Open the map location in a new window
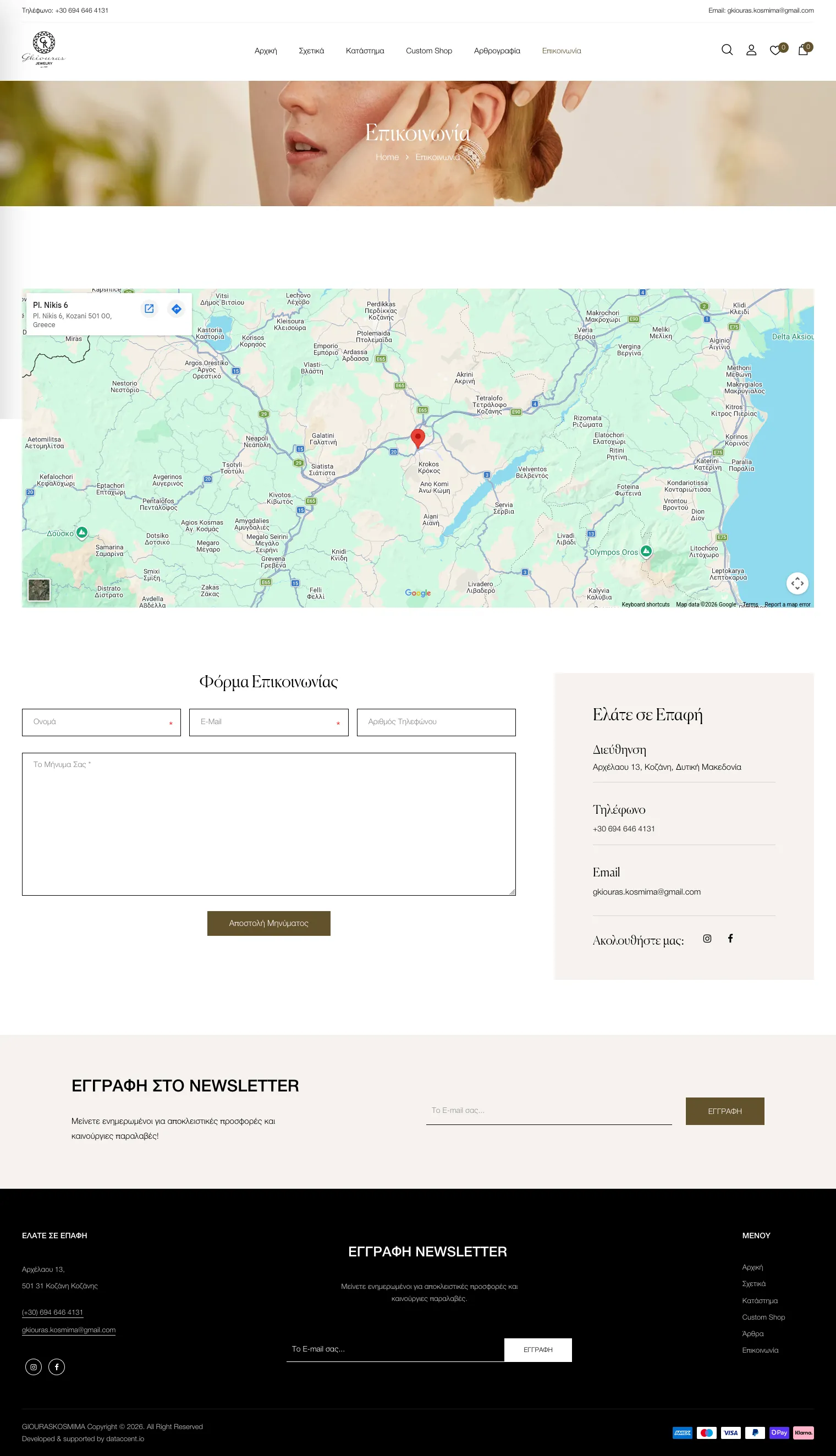This screenshot has width=836, height=1456. [149, 309]
